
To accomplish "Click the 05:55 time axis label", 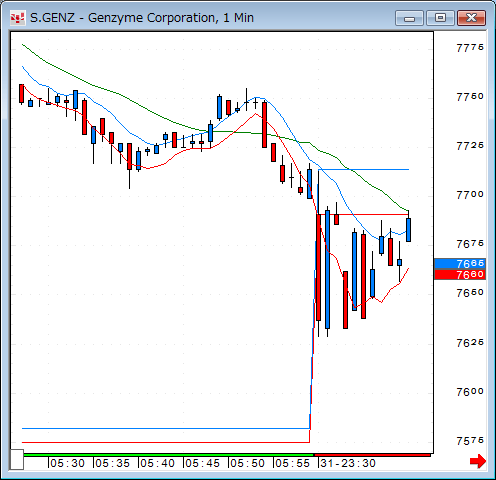I will (x=292, y=463).
